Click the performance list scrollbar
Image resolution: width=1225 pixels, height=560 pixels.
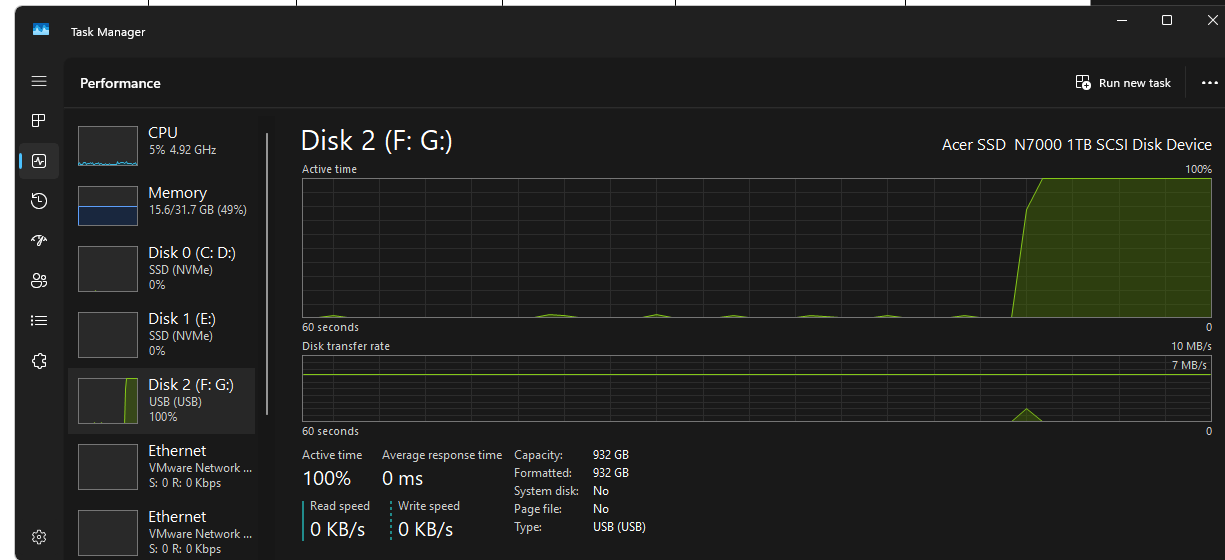click(x=267, y=273)
